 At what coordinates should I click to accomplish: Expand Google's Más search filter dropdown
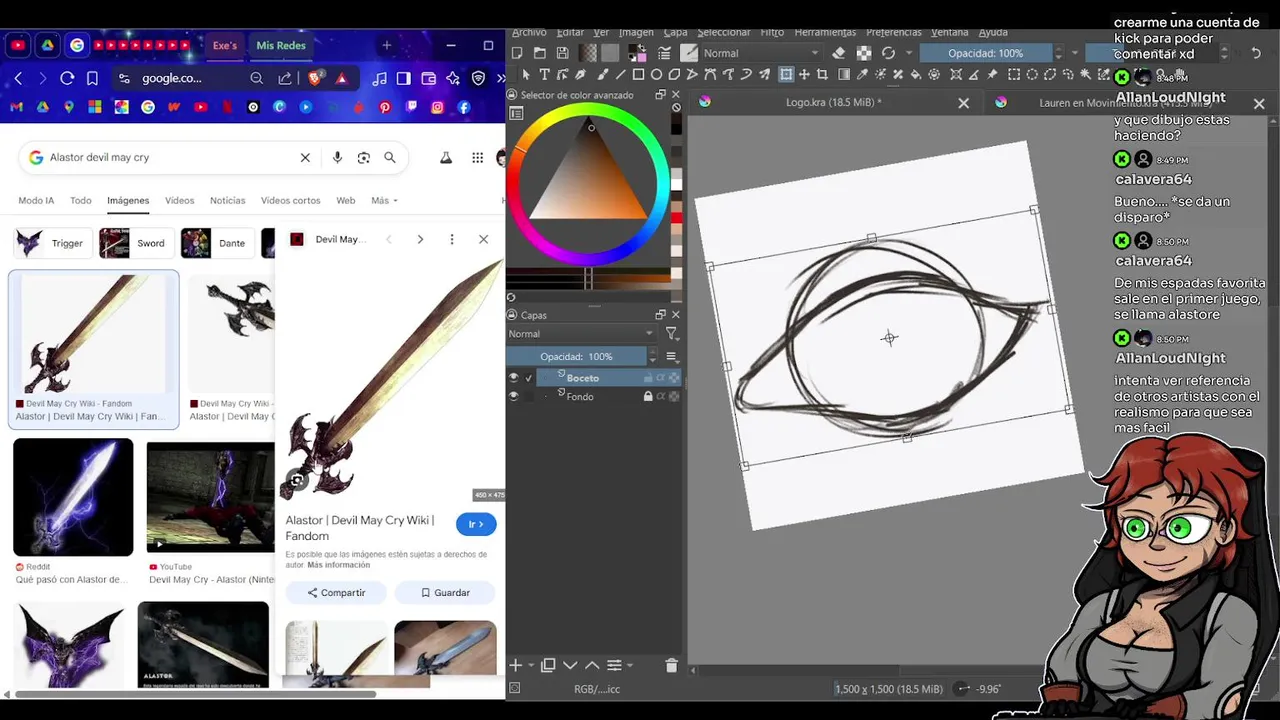[384, 200]
